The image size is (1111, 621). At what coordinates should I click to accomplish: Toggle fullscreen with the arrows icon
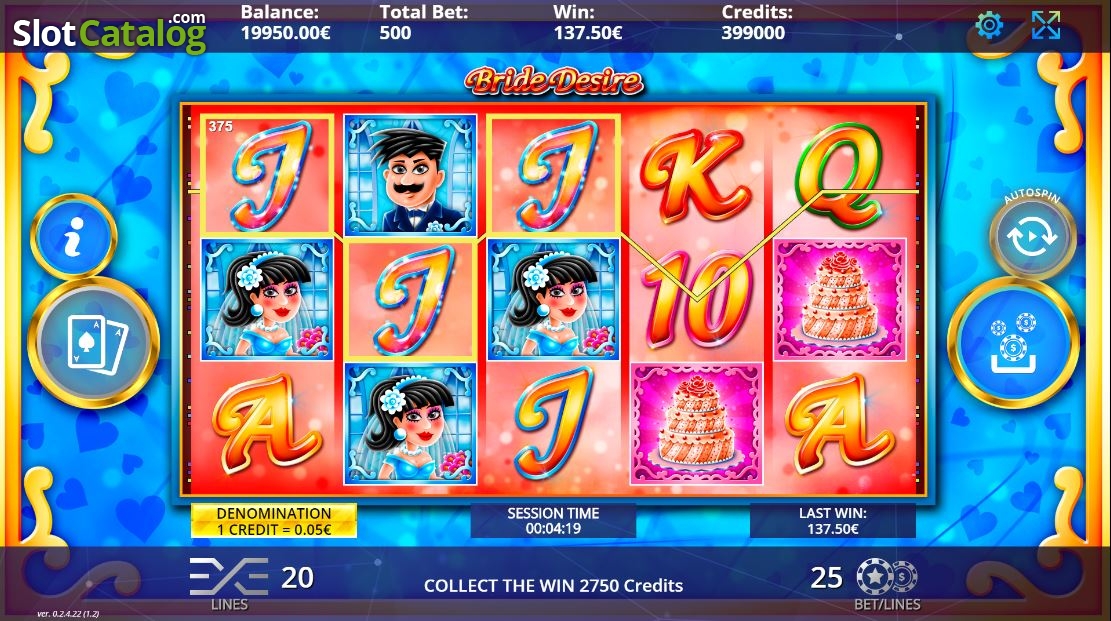click(x=1046, y=26)
